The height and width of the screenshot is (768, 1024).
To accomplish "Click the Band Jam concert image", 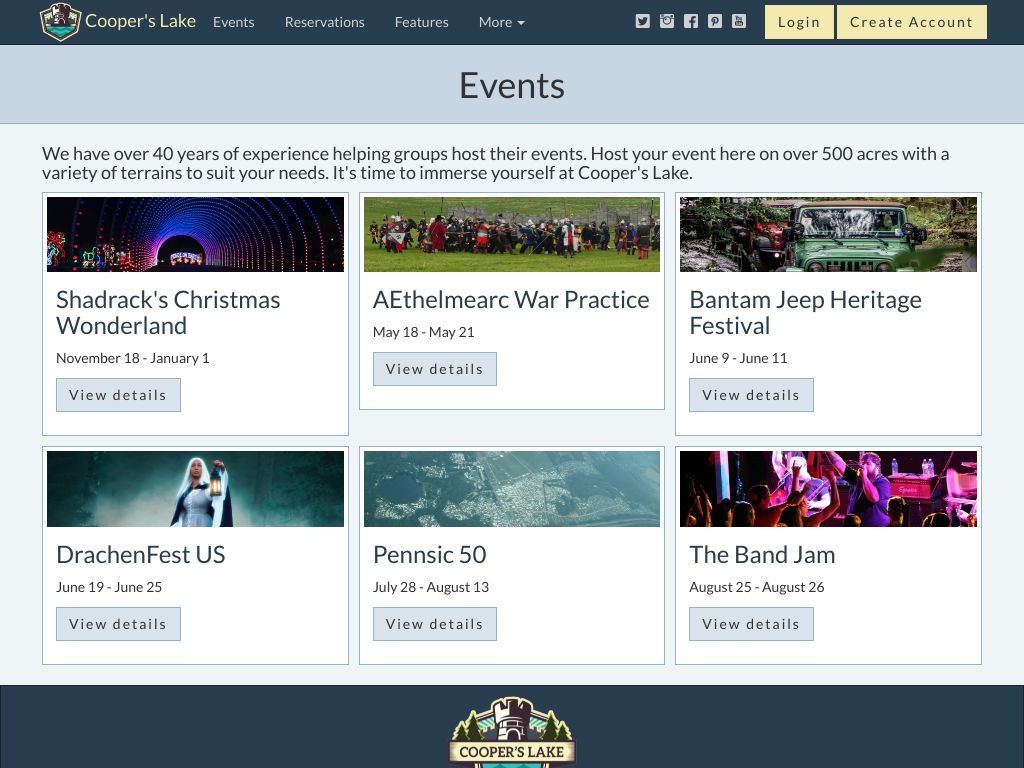I will point(828,489).
